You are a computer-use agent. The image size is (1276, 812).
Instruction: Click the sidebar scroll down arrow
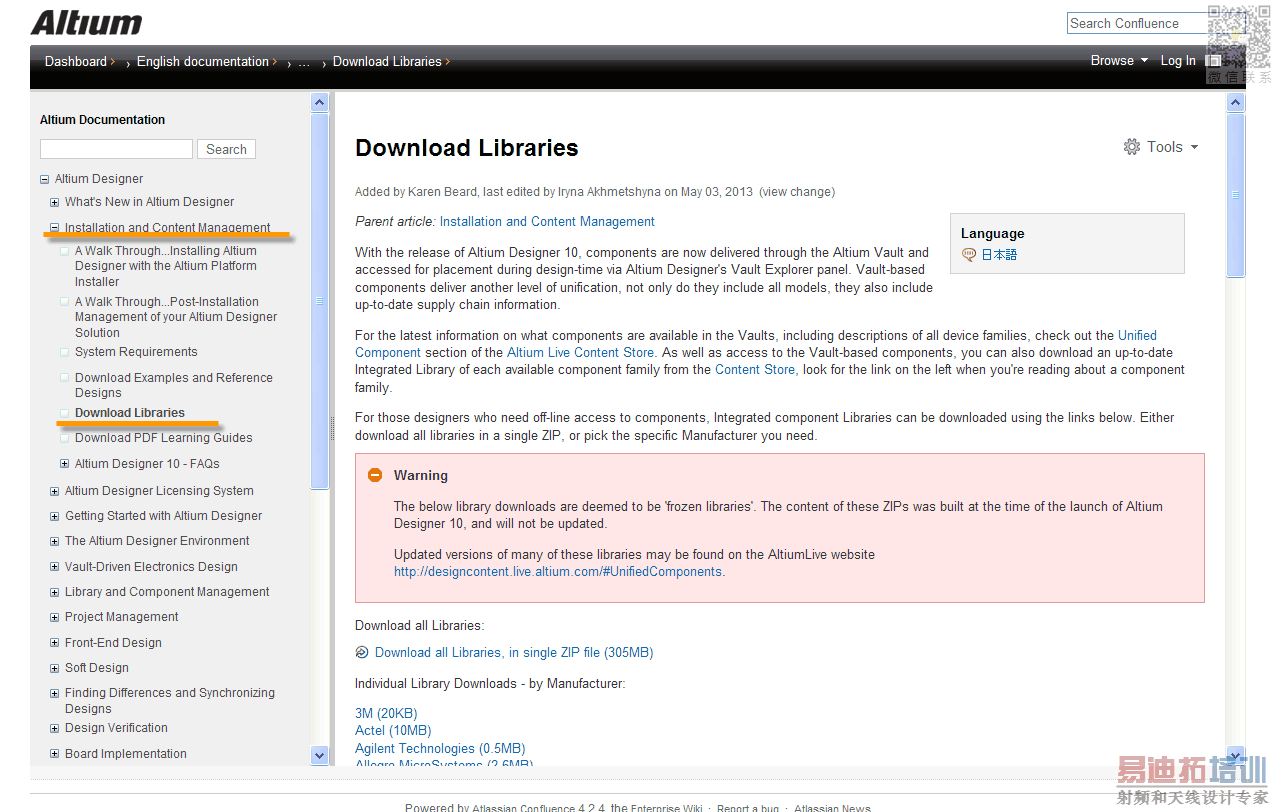click(x=320, y=756)
